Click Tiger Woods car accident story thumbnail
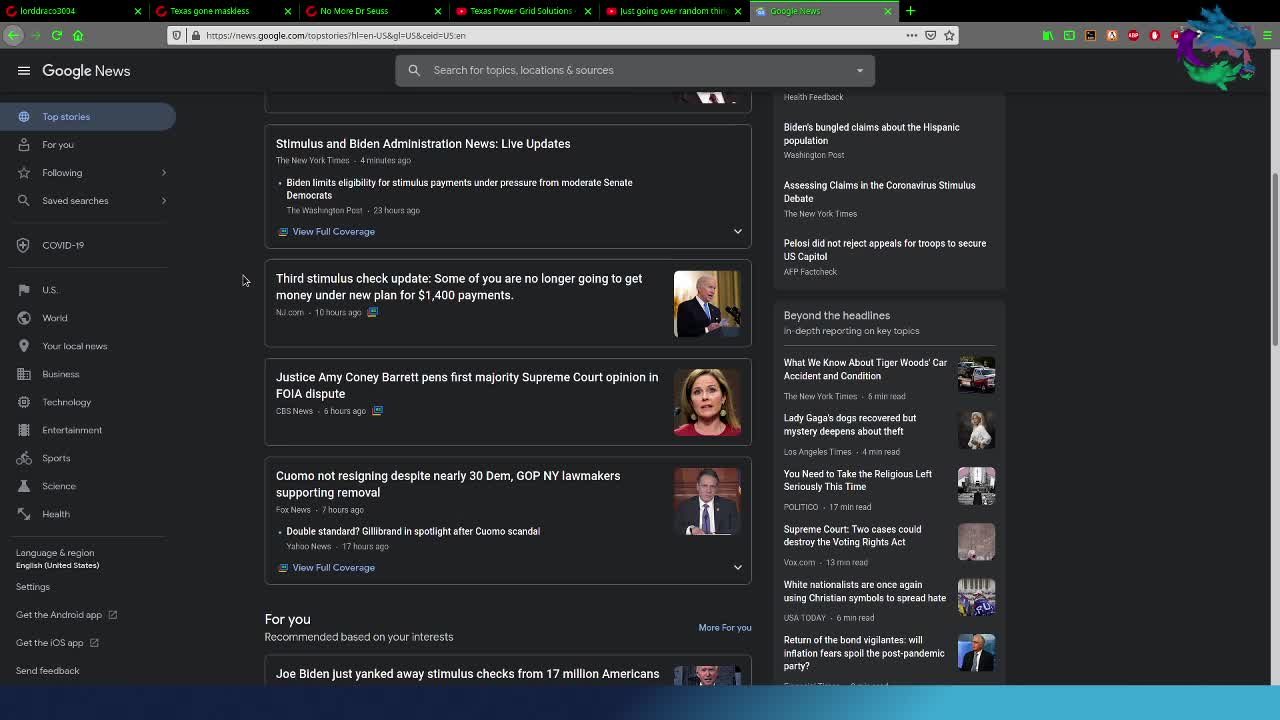This screenshot has width=1280, height=720. coord(976,375)
